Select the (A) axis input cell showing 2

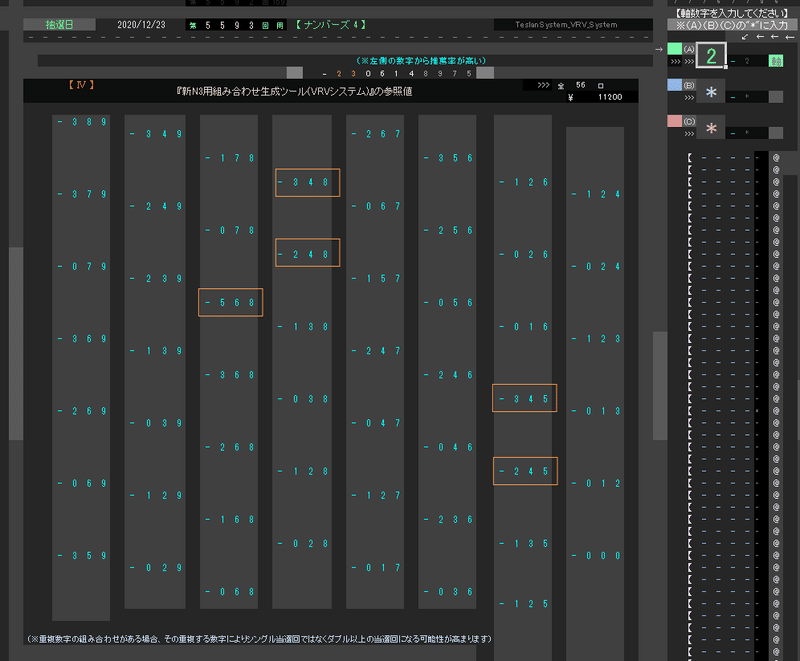click(x=711, y=55)
